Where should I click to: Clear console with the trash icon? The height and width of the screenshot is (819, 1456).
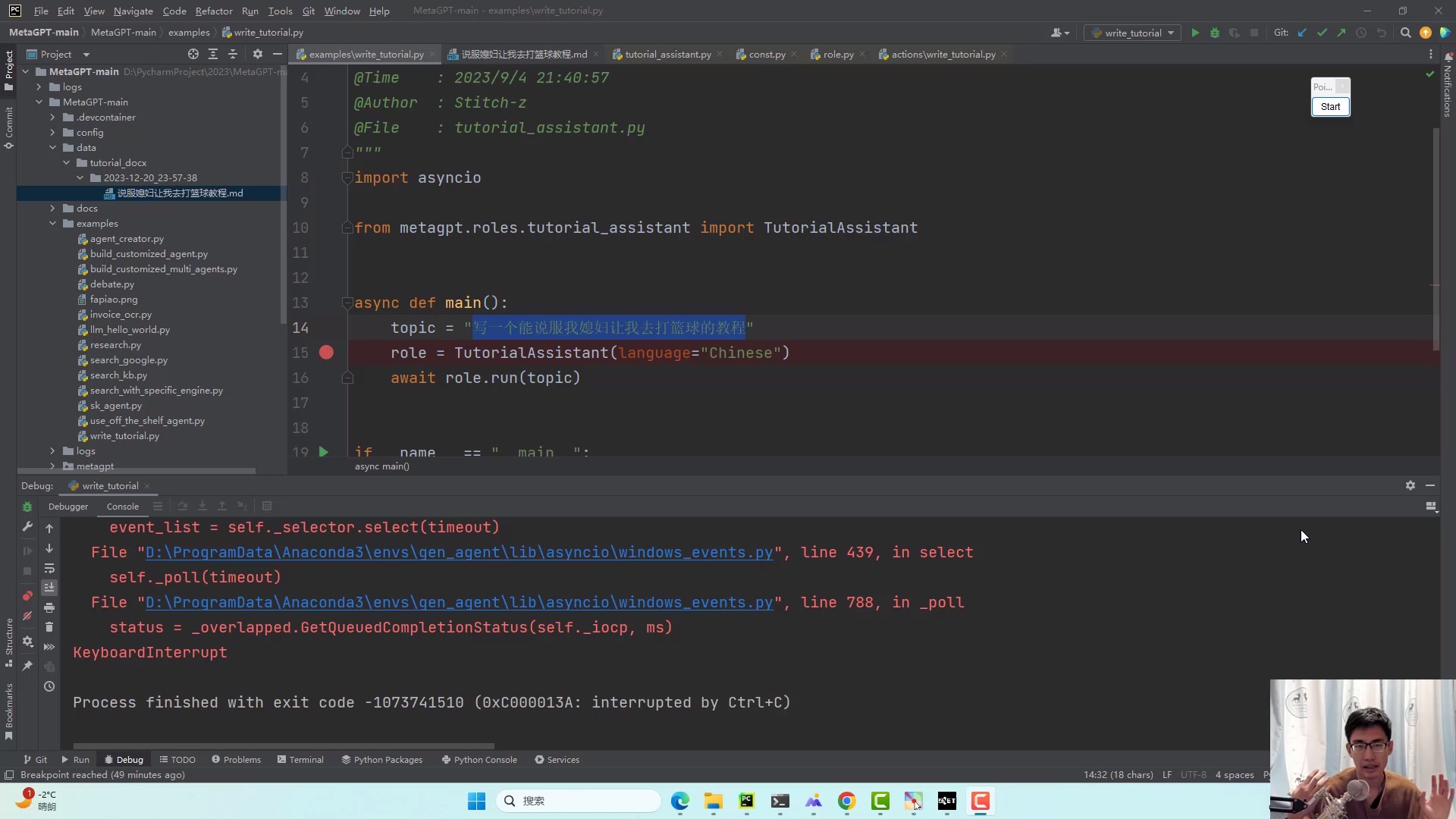pyautogui.click(x=49, y=627)
